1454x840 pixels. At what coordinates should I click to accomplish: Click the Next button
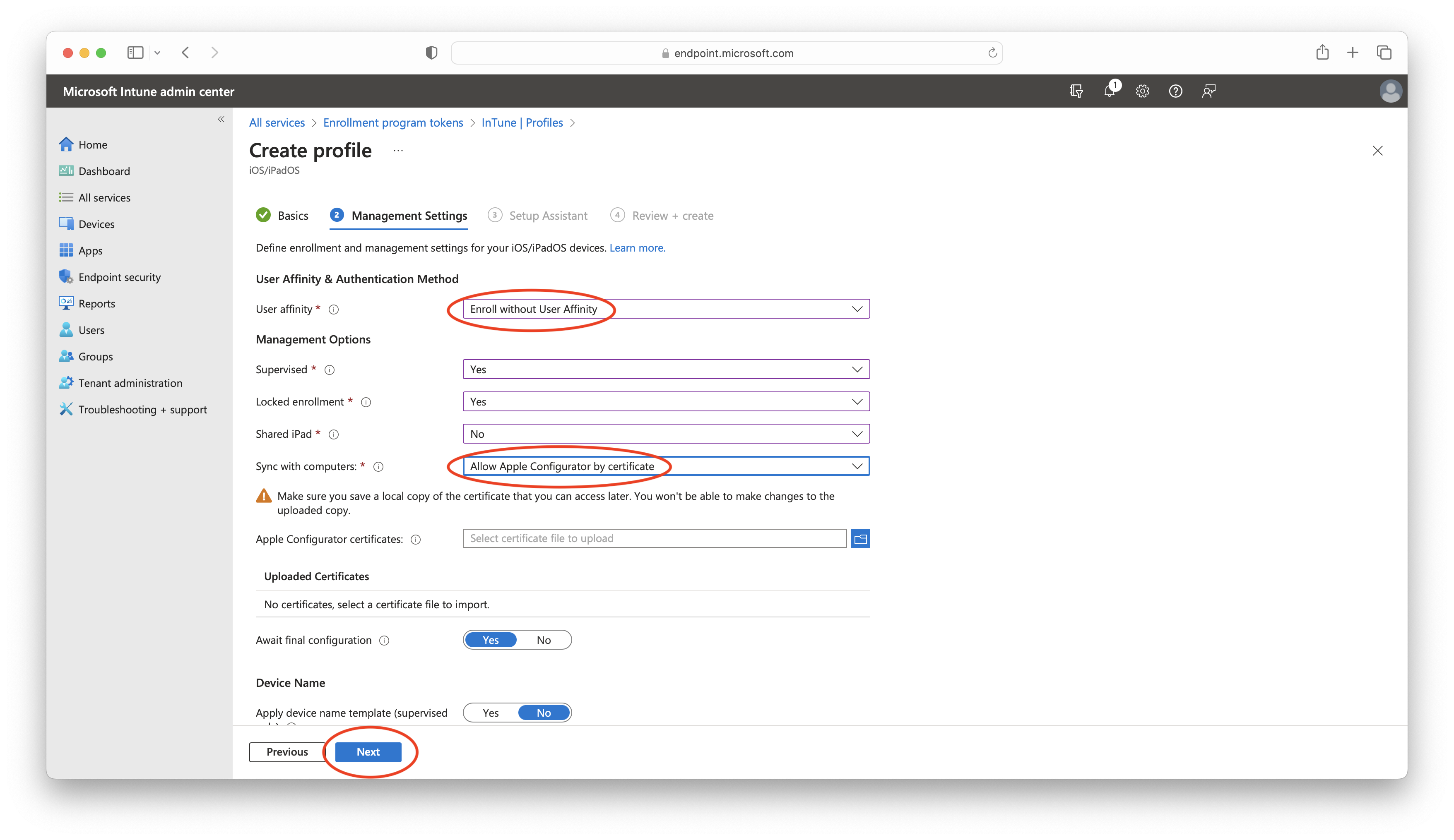[x=368, y=752]
